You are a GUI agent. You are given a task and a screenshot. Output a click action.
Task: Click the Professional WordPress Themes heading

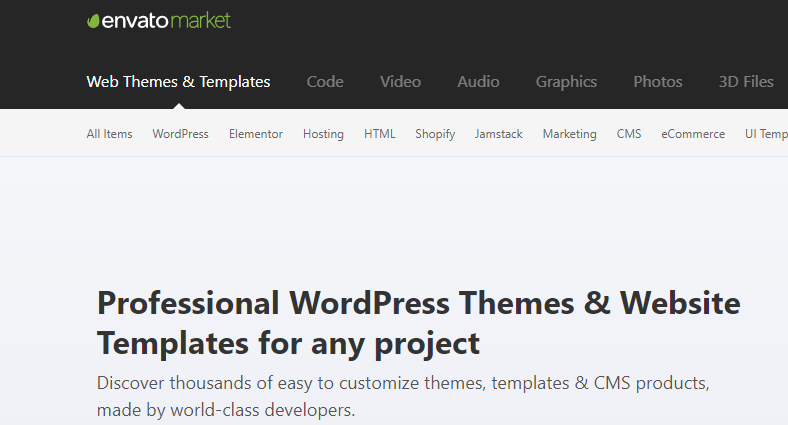point(419,324)
